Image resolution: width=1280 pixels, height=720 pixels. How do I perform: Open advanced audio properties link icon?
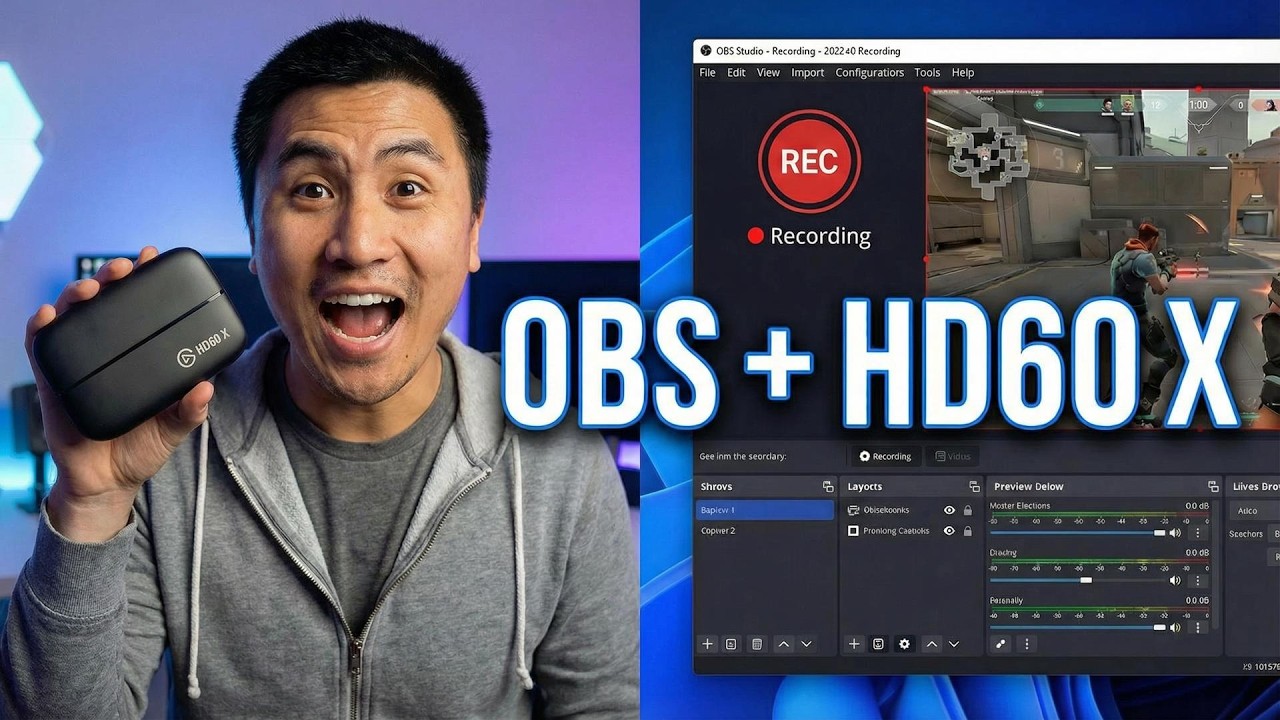(x=1001, y=644)
